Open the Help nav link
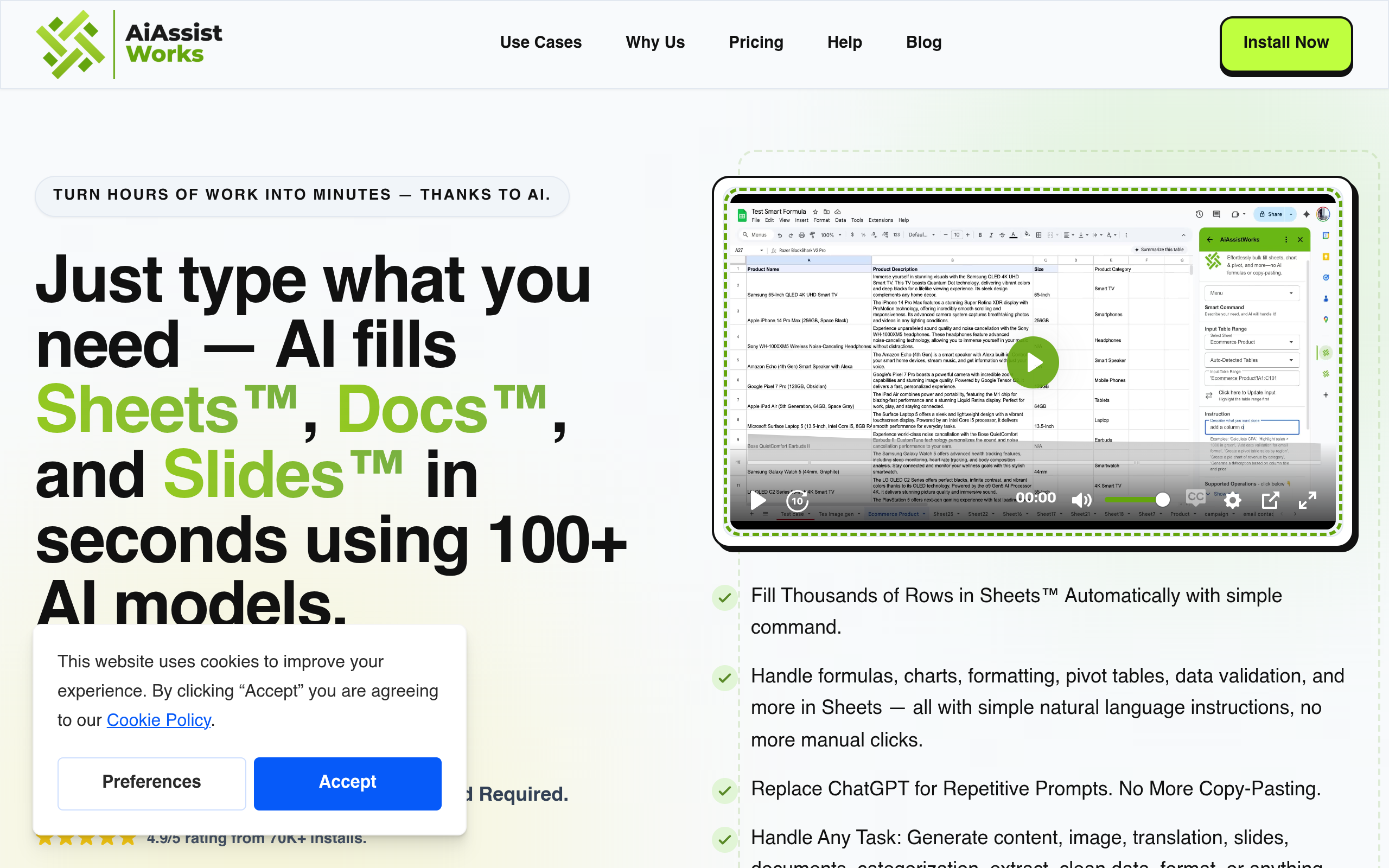This screenshot has height=868, width=1389. click(844, 42)
